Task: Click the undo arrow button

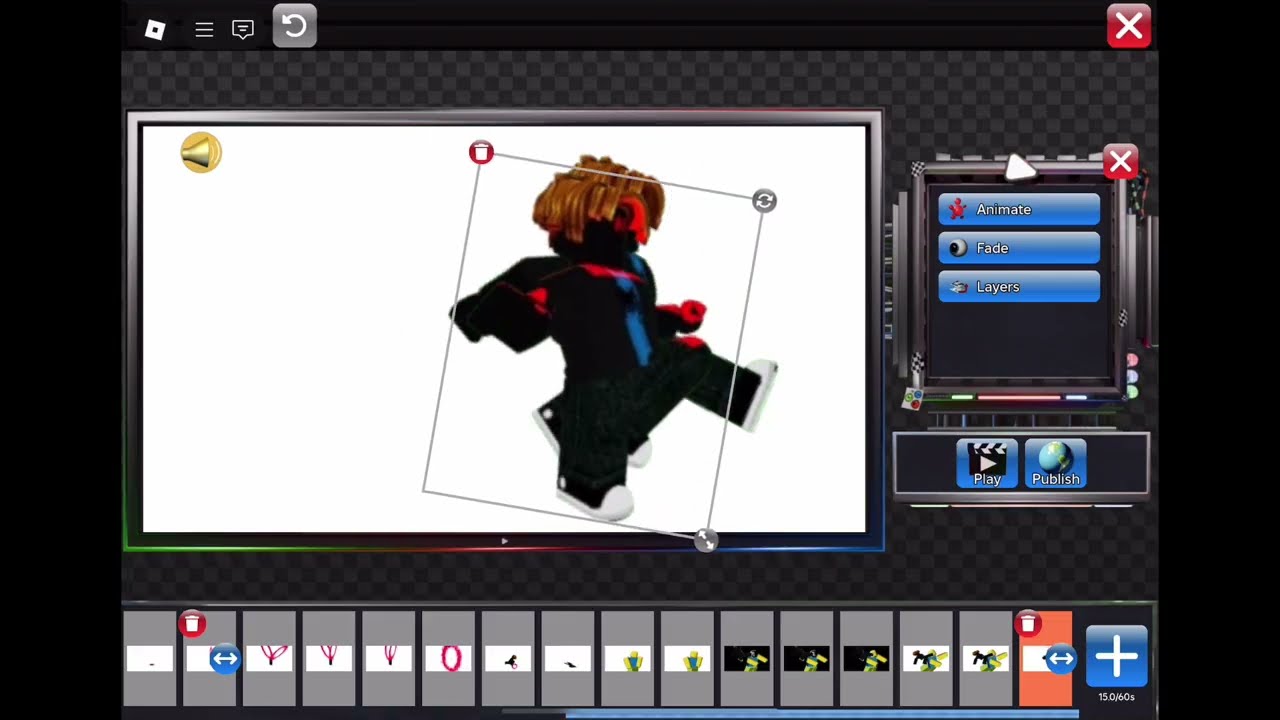Action: (294, 26)
